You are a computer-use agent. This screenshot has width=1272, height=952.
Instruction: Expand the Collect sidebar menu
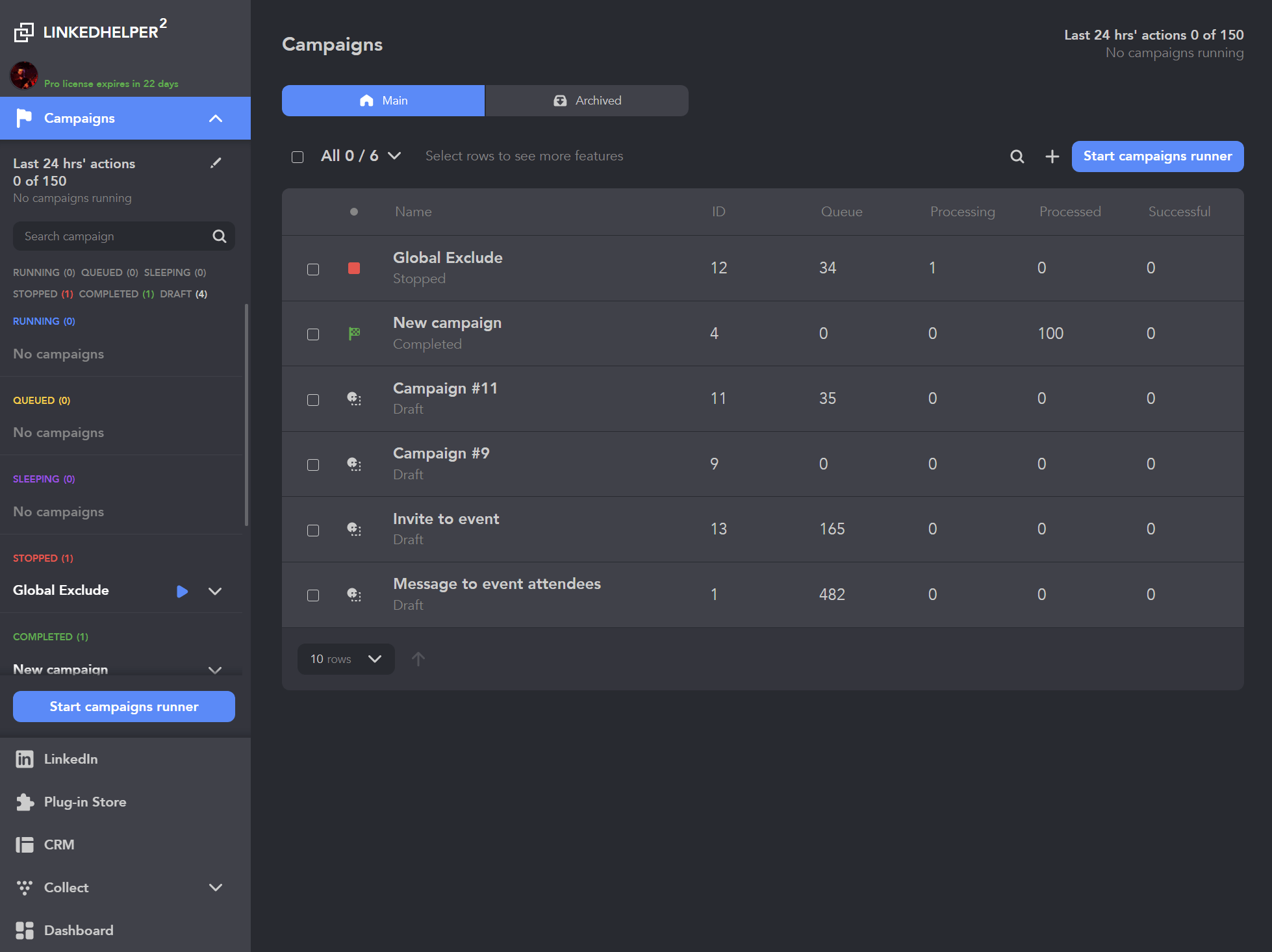coord(215,887)
